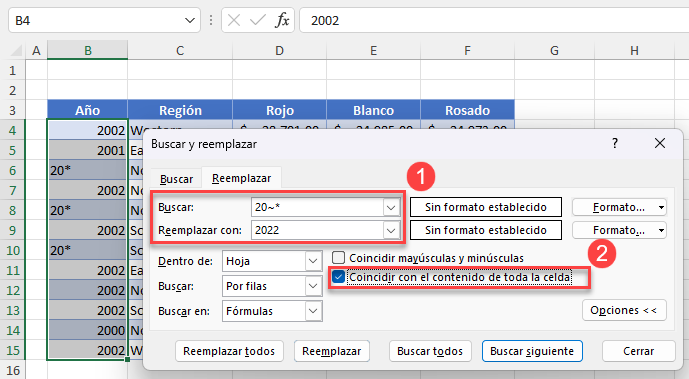Open the first Formato button arrow for Buscar
The height and width of the screenshot is (379, 689).
click(661, 207)
